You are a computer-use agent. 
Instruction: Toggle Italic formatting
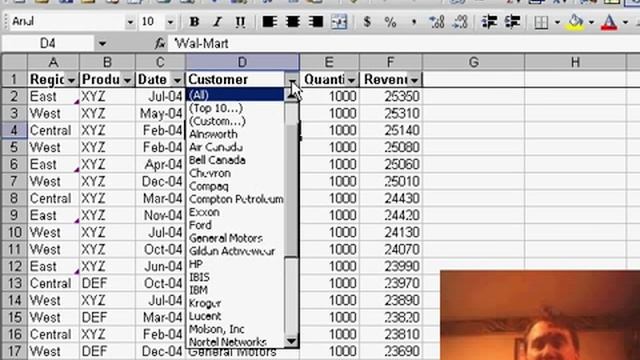(217, 22)
